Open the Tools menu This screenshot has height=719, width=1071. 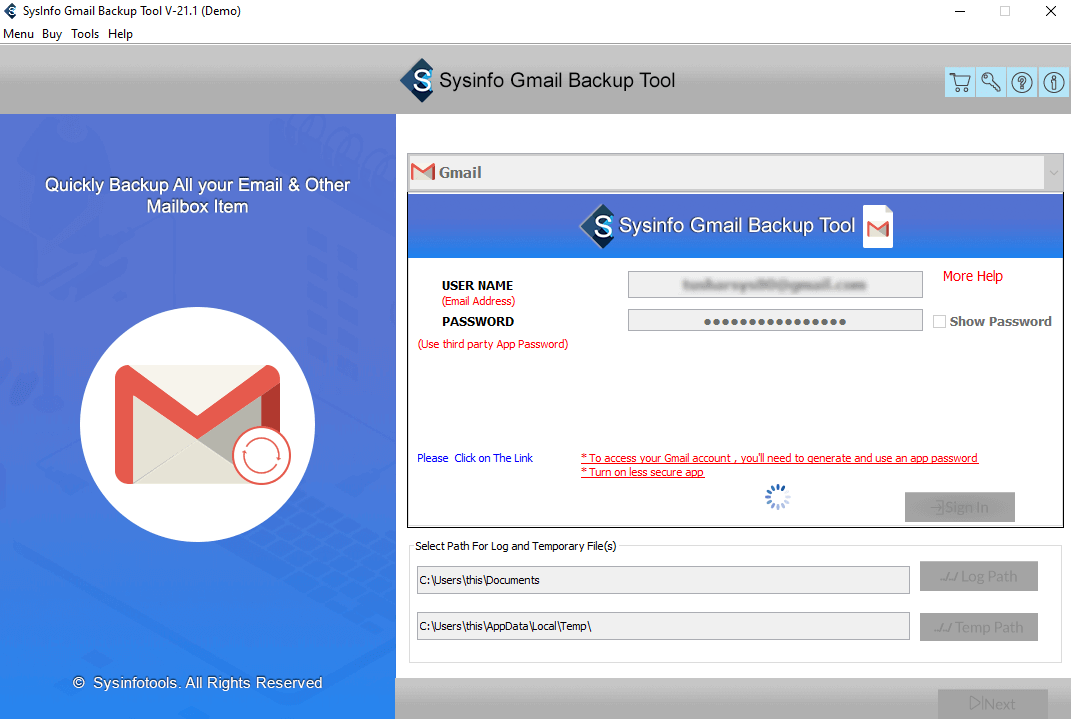(x=85, y=34)
